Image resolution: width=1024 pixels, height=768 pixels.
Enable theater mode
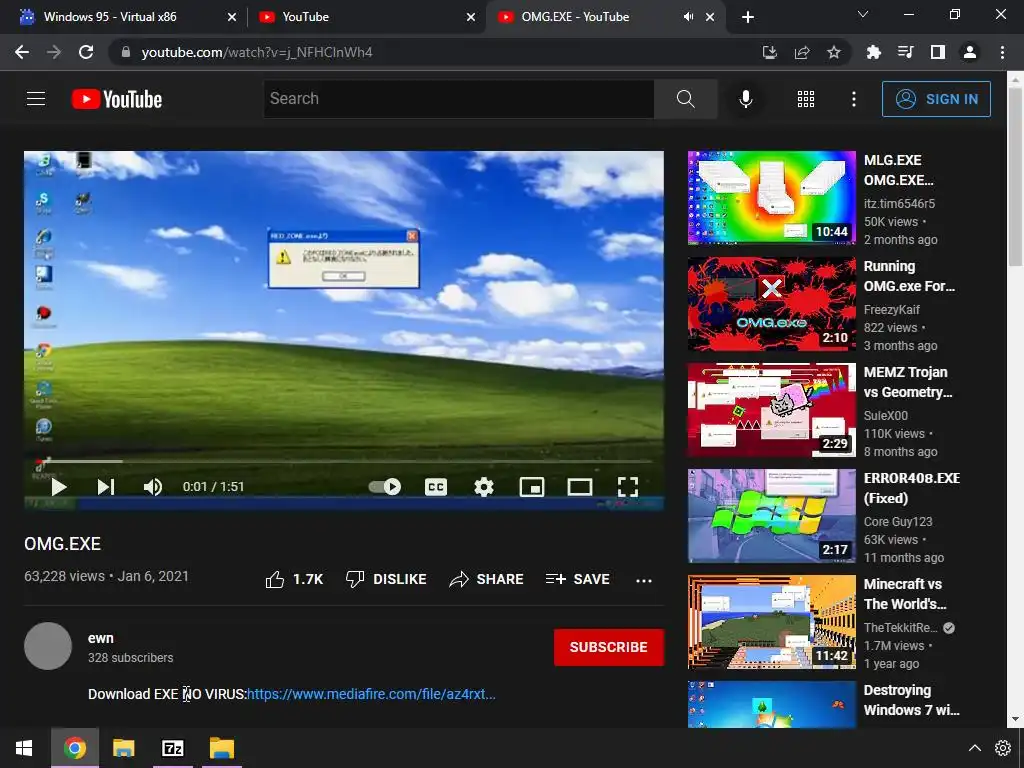tap(580, 487)
